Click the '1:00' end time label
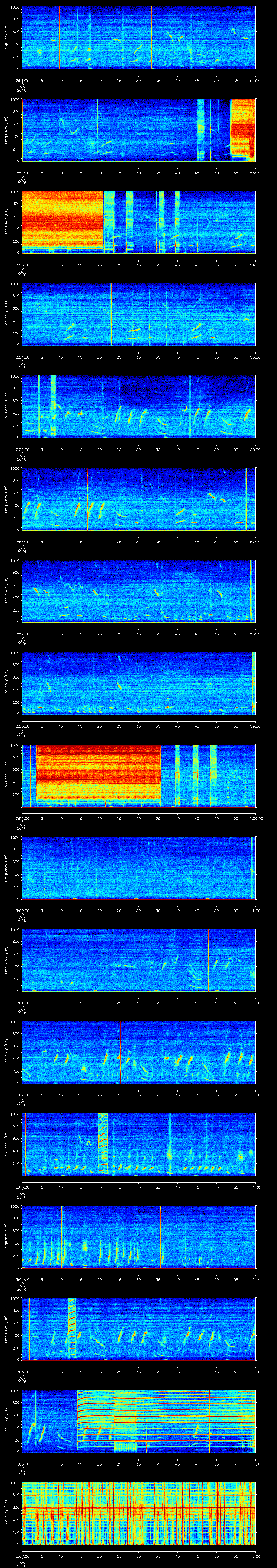The image size is (277, 1568). [256, 910]
